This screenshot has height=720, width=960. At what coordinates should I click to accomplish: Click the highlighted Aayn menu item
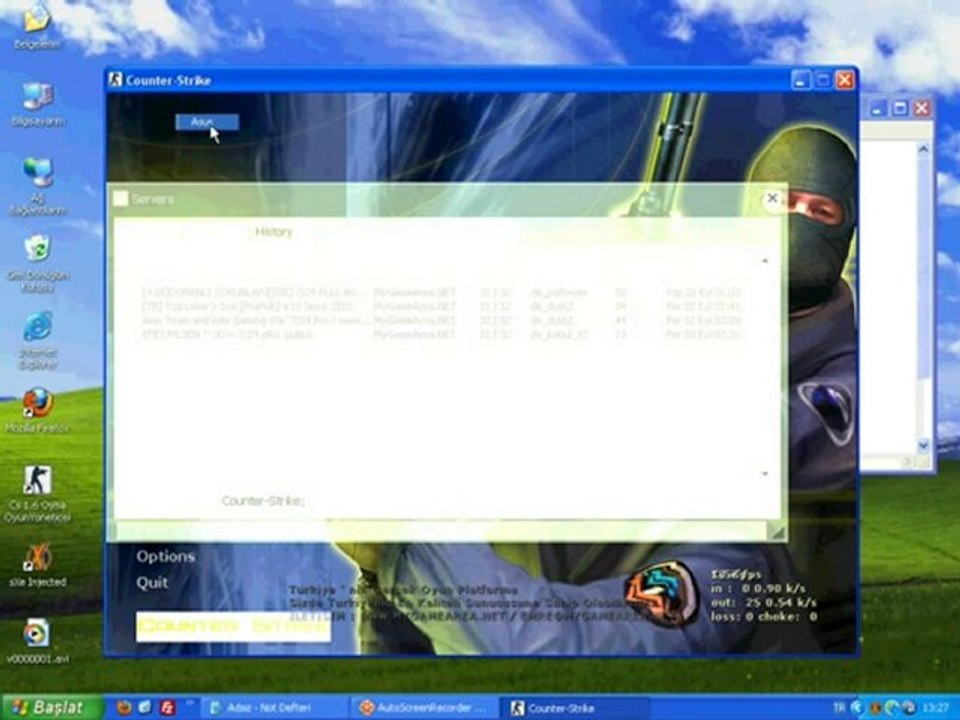(x=207, y=122)
